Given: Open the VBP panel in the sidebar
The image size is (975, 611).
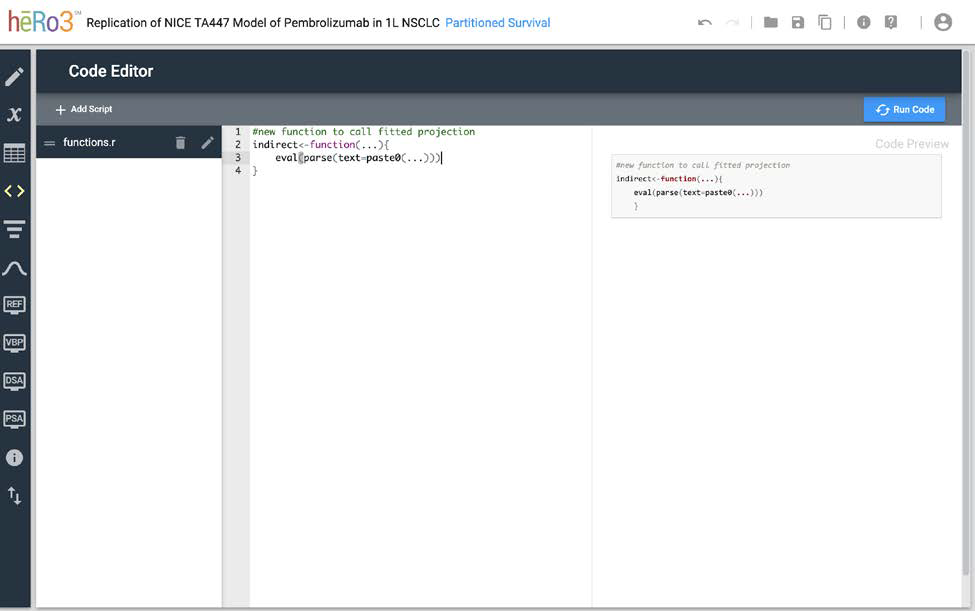Looking at the screenshot, I should pyautogui.click(x=14, y=342).
